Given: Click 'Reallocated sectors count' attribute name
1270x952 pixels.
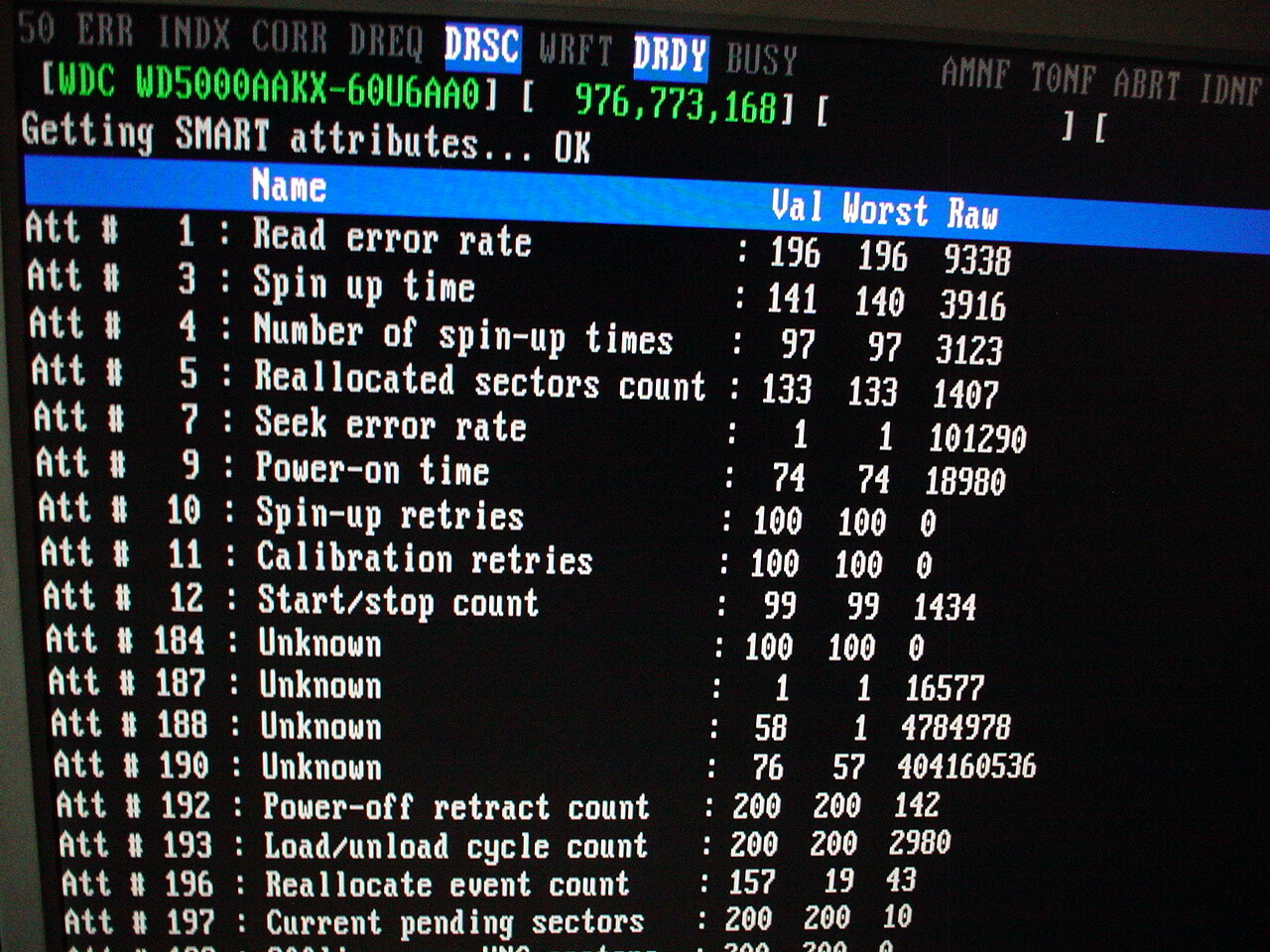Looking at the screenshot, I should (x=480, y=381).
